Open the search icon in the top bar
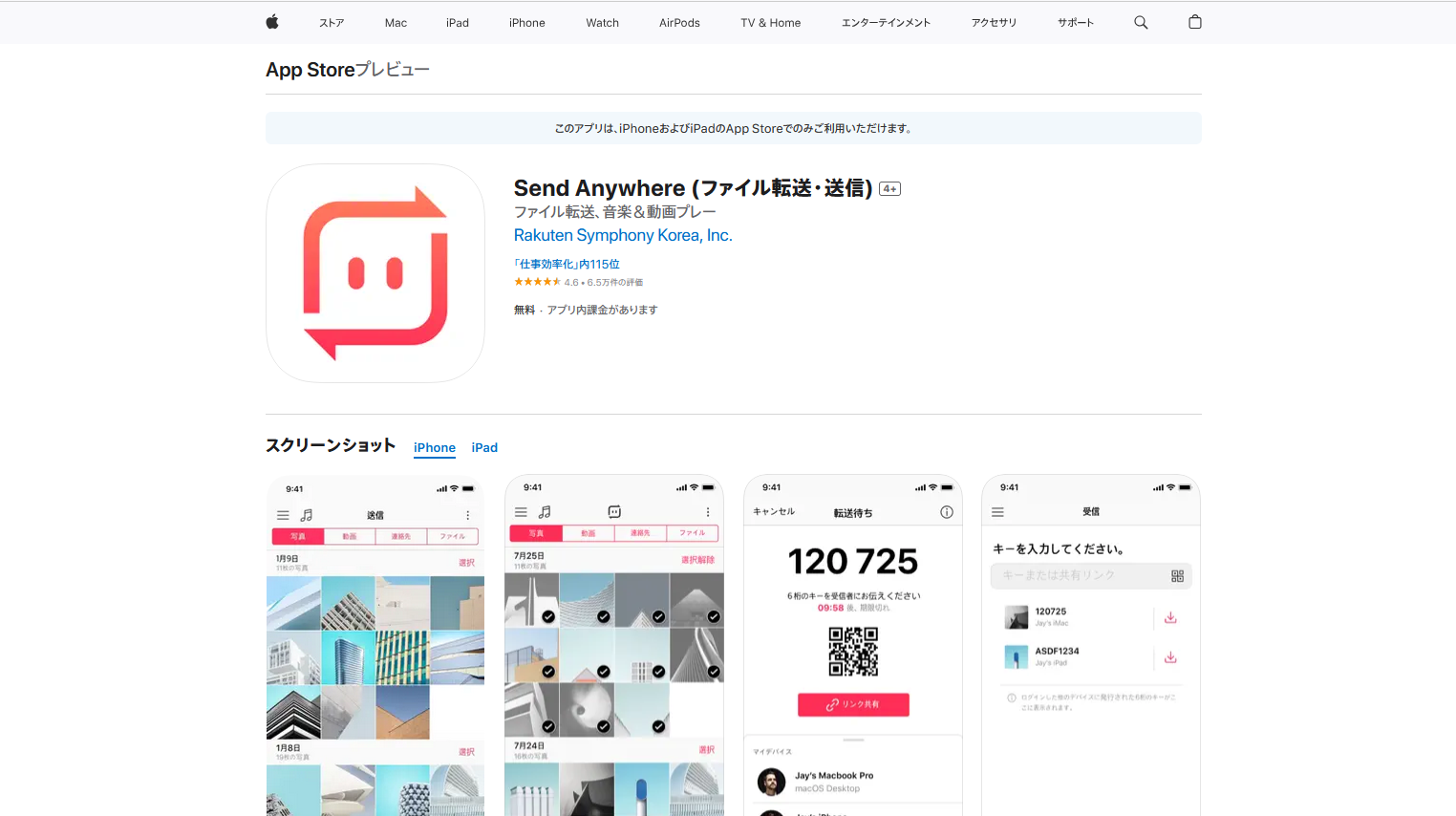1456x816 pixels. [1141, 21]
